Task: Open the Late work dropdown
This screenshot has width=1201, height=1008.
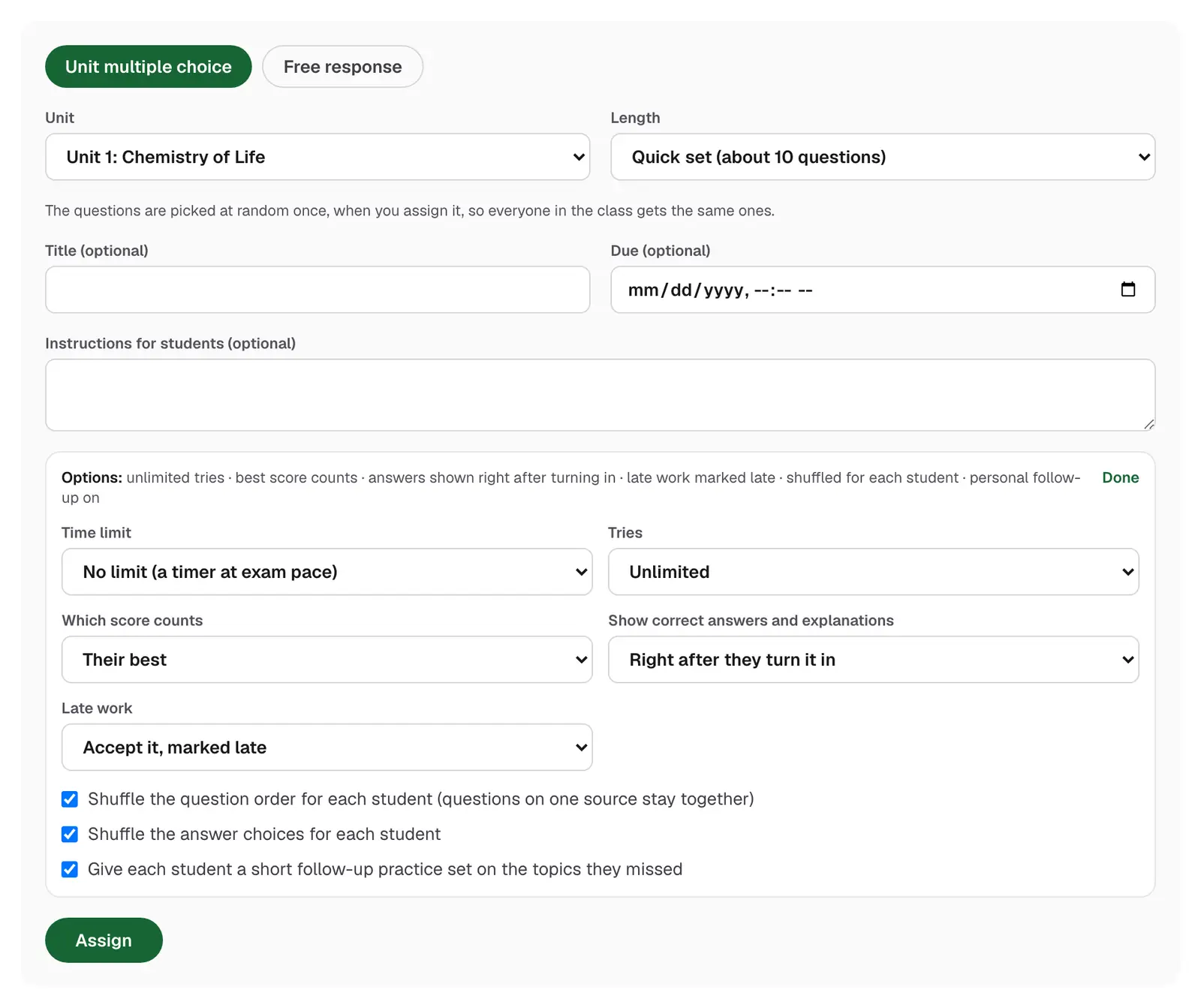Action: click(327, 748)
